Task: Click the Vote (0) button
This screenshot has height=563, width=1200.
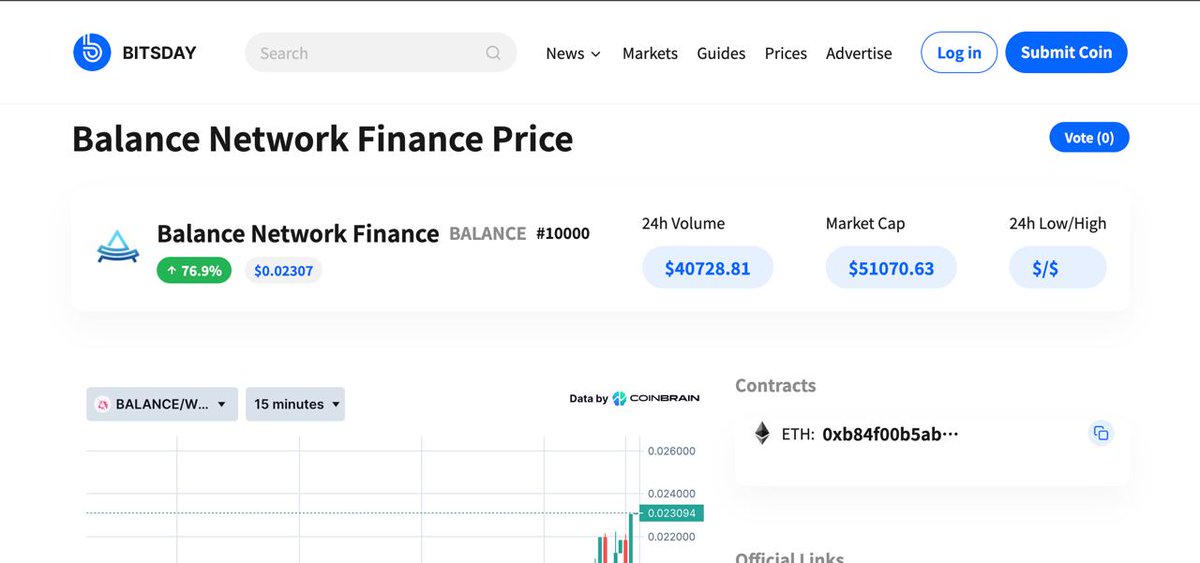Action: [x=1089, y=137]
